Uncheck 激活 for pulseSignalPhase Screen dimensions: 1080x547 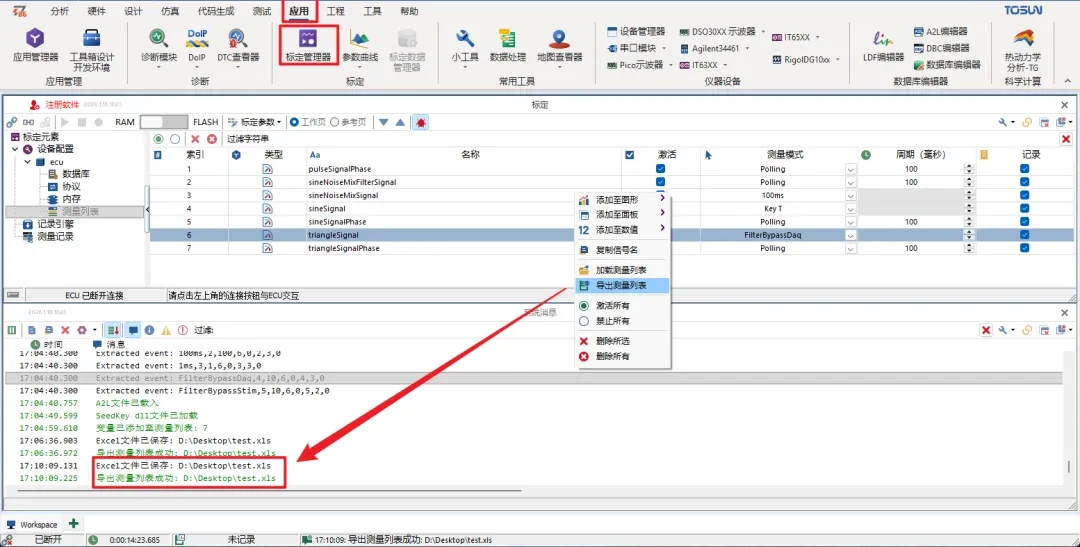tap(661, 169)
